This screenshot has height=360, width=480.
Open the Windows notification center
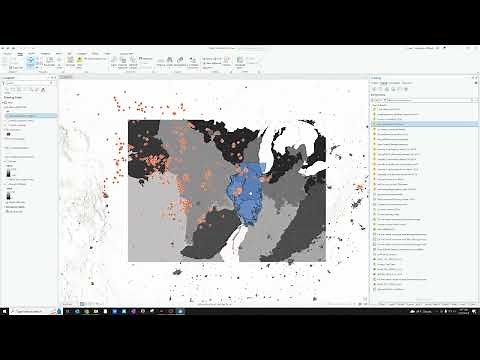(x=474, y=311)
